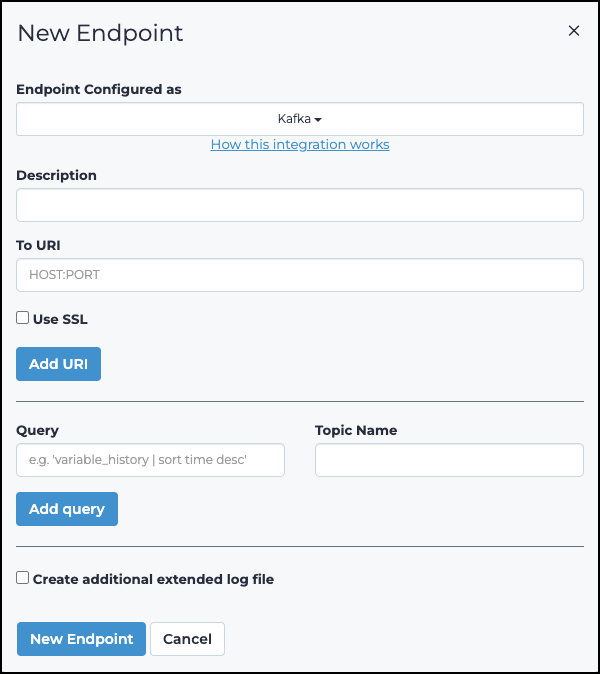Viewport: 600px width, 674px height.
Task: Open the How this integration works link
Action: click(300, 144)
